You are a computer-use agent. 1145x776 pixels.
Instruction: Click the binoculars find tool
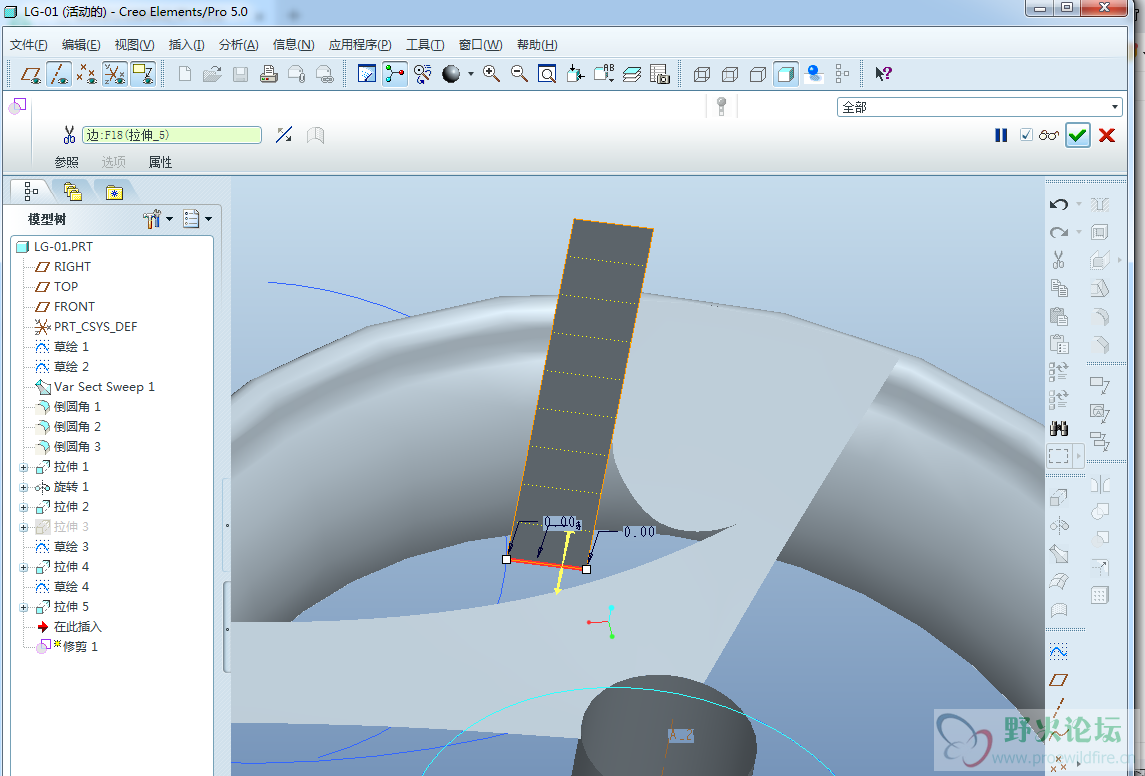[x=1059, y=429]
